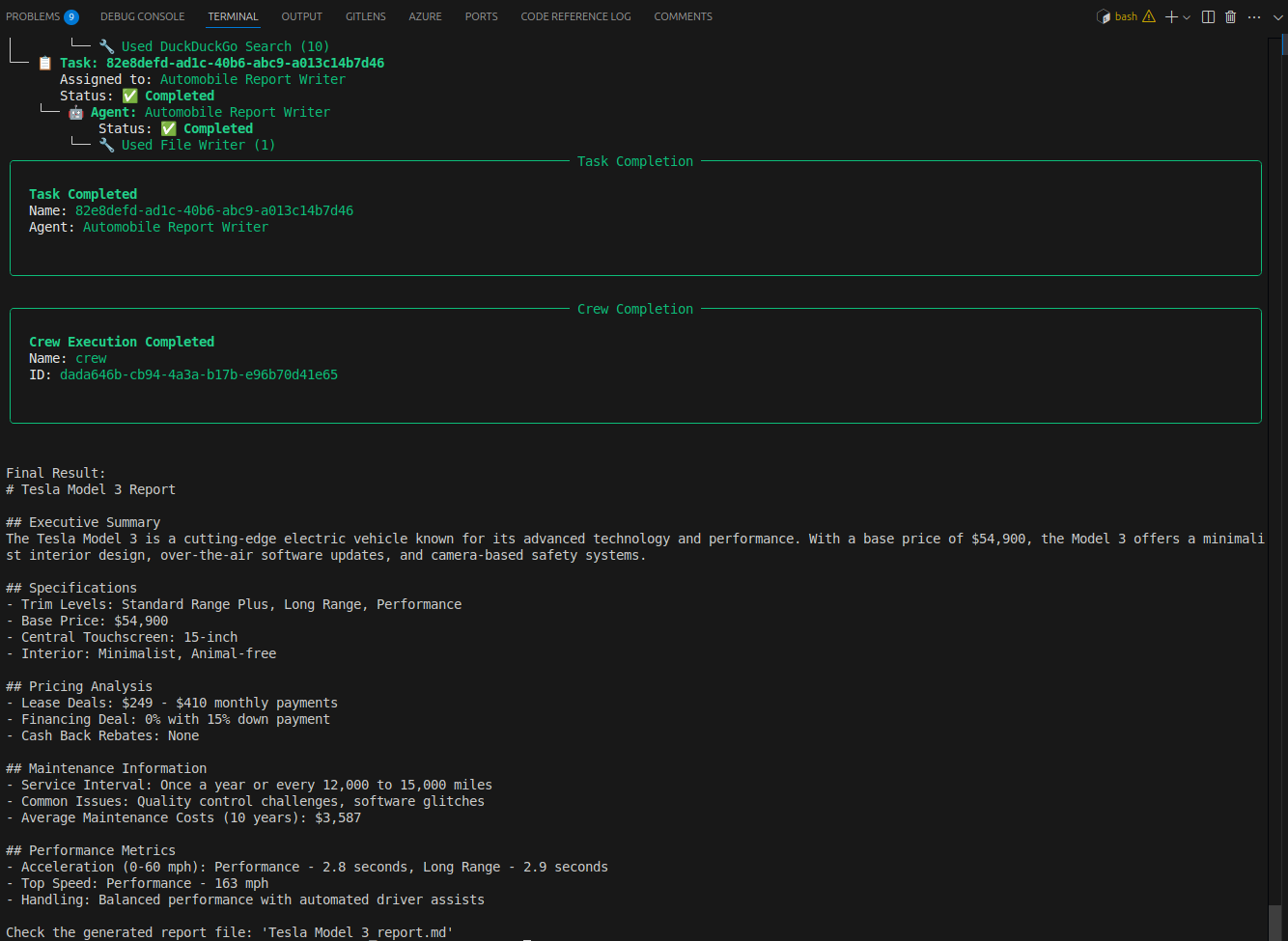Click the '## Executive Summary' heading
The height and width of the screenshot is (941, 1288).
point(83,522)
